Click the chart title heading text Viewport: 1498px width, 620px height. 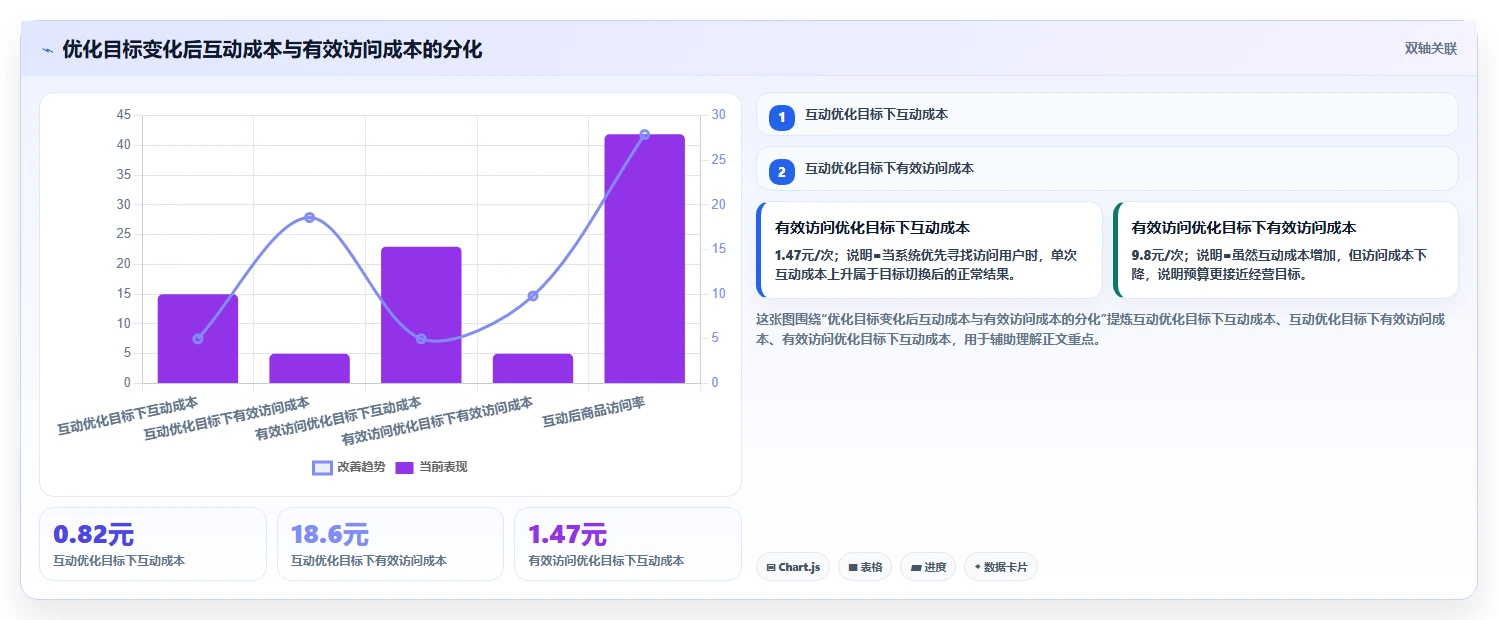coord(272,49)
